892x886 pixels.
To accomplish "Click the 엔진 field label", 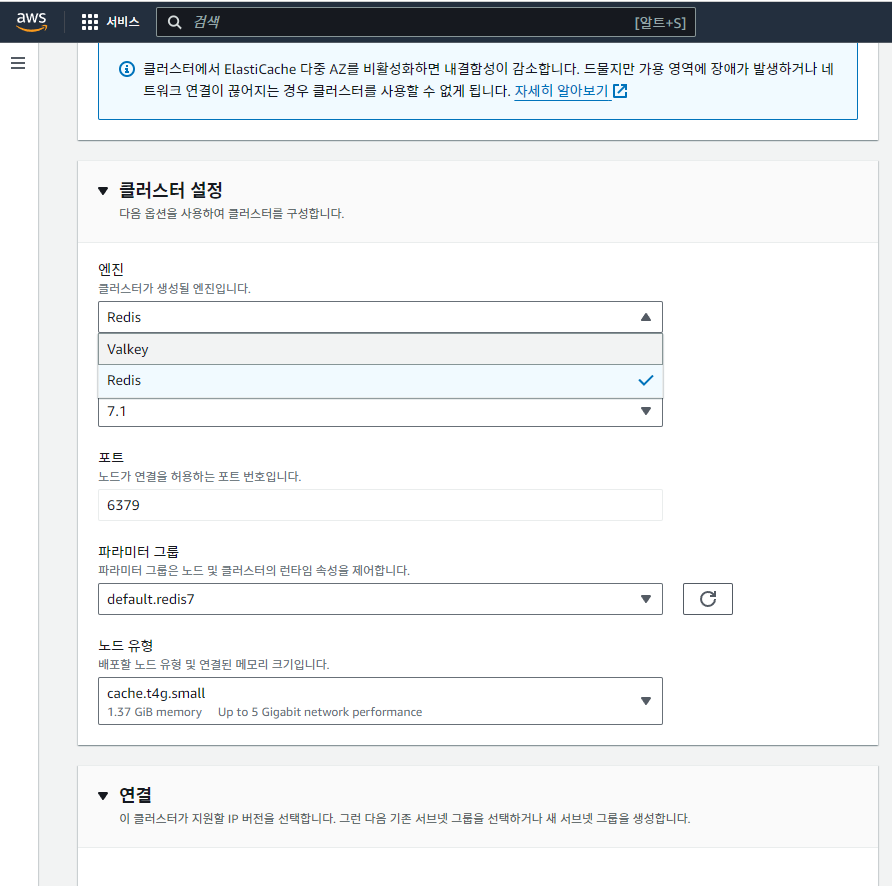I will click(111, 269).
